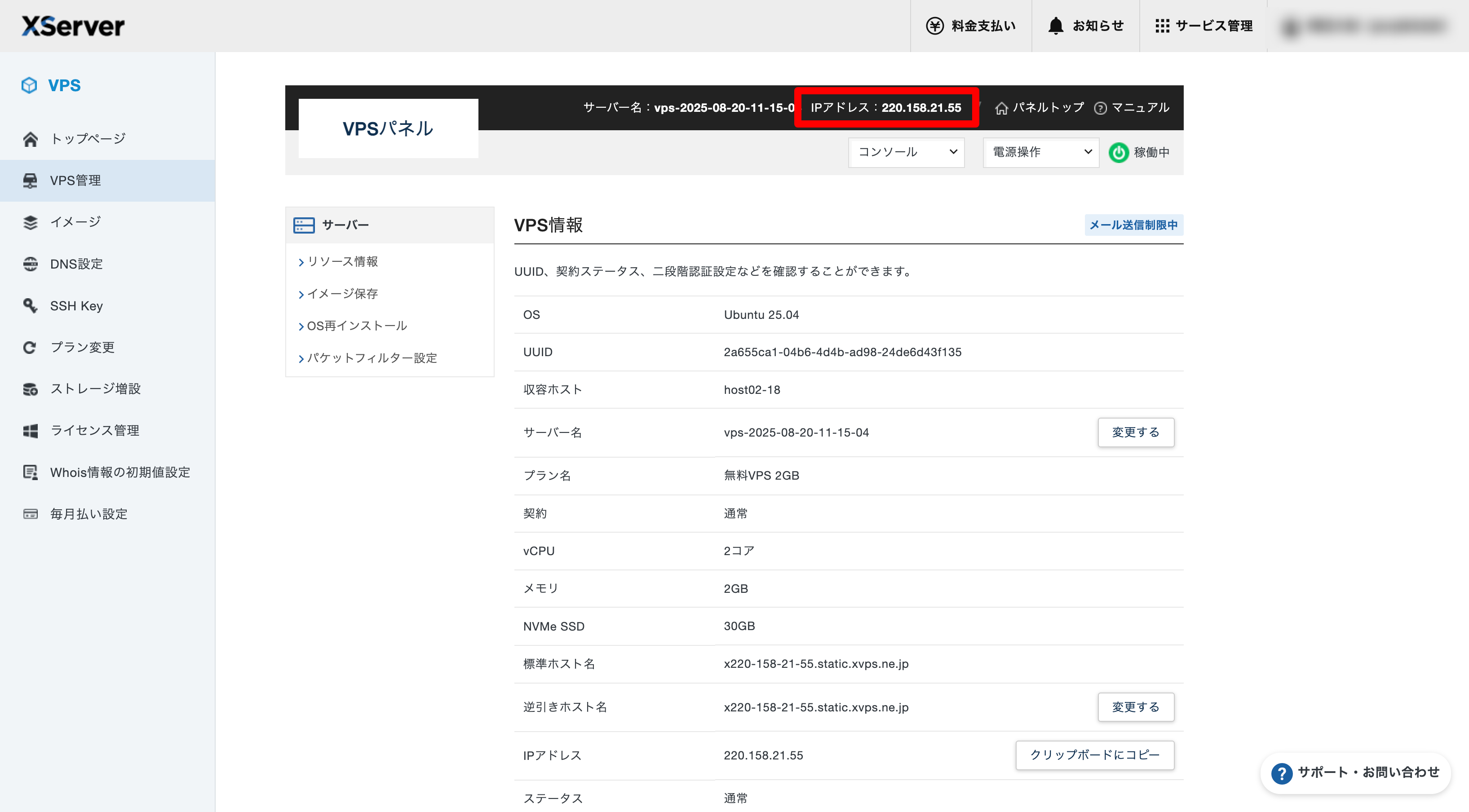Open リソース情報 in the server menu
Viewport: 1469px width, 812px height.
pyautogui.click(x=342, y=262)
